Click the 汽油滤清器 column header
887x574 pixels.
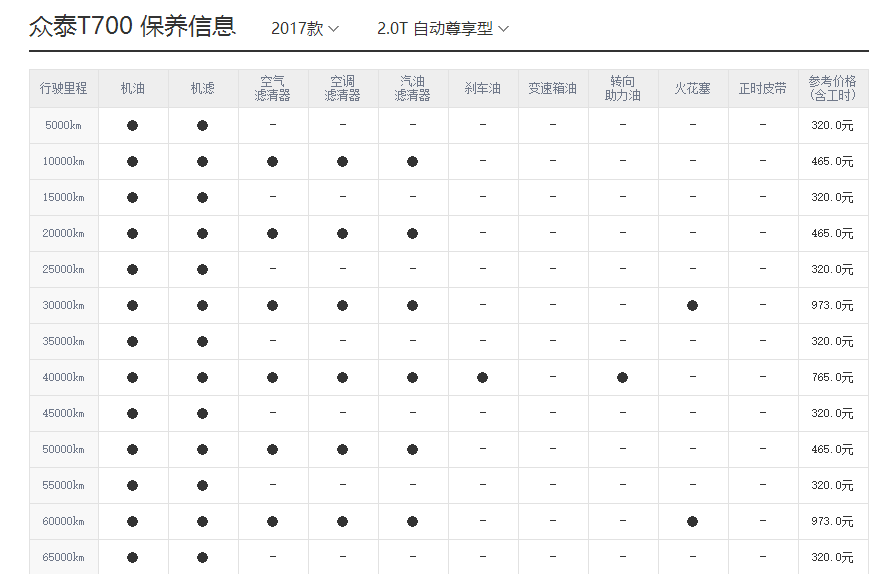(x=412, y=88)
